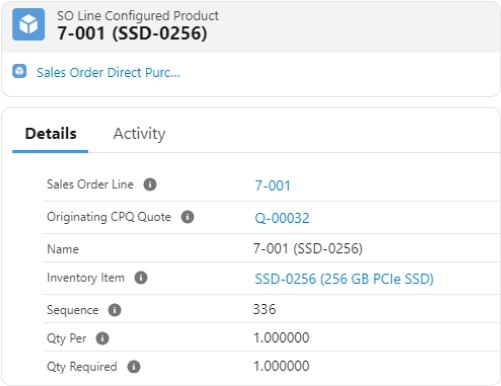This screenshot has height=386, width=501.
Task: Open the Q-00032 quote link
Action: click(x=282, y=218)
